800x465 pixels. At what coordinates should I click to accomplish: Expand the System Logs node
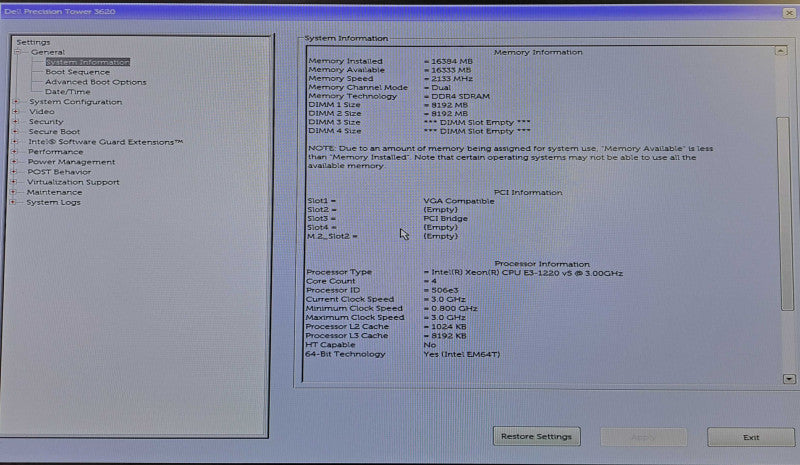(x=14, y=202)
